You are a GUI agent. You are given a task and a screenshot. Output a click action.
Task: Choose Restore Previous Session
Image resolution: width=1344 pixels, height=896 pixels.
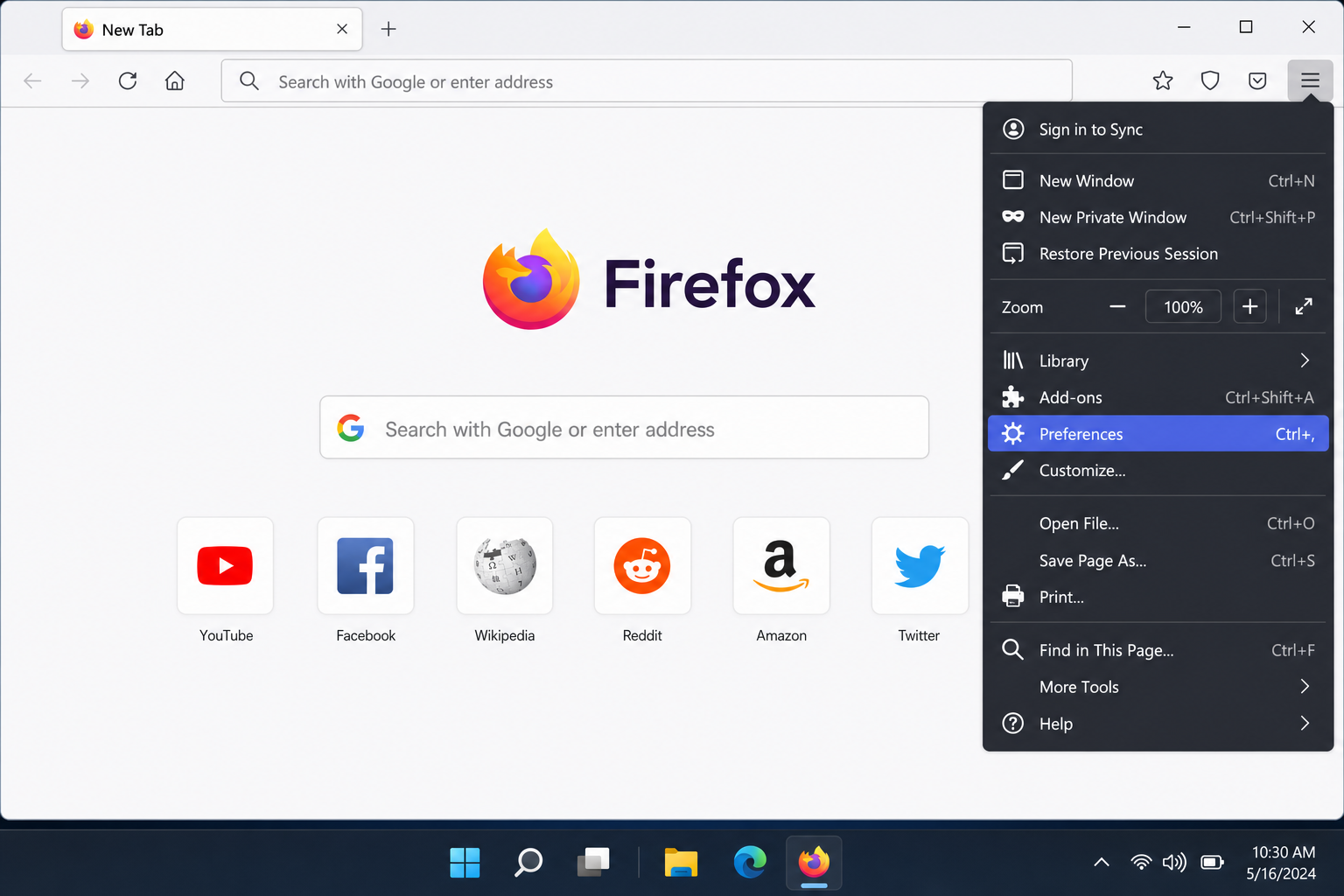click(1158, 254)
